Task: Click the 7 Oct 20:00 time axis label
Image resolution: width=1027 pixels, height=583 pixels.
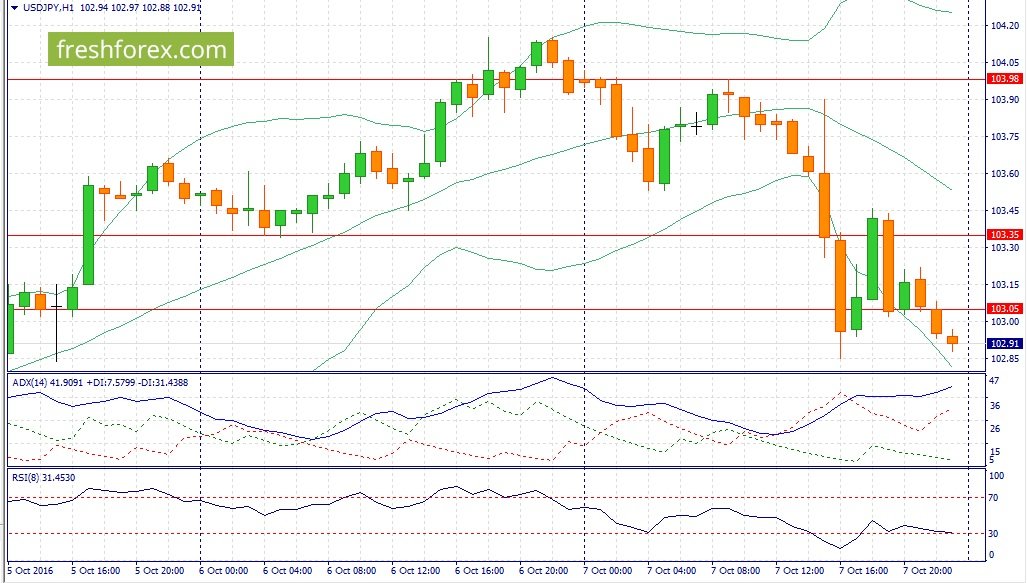Action: (928, 571)
